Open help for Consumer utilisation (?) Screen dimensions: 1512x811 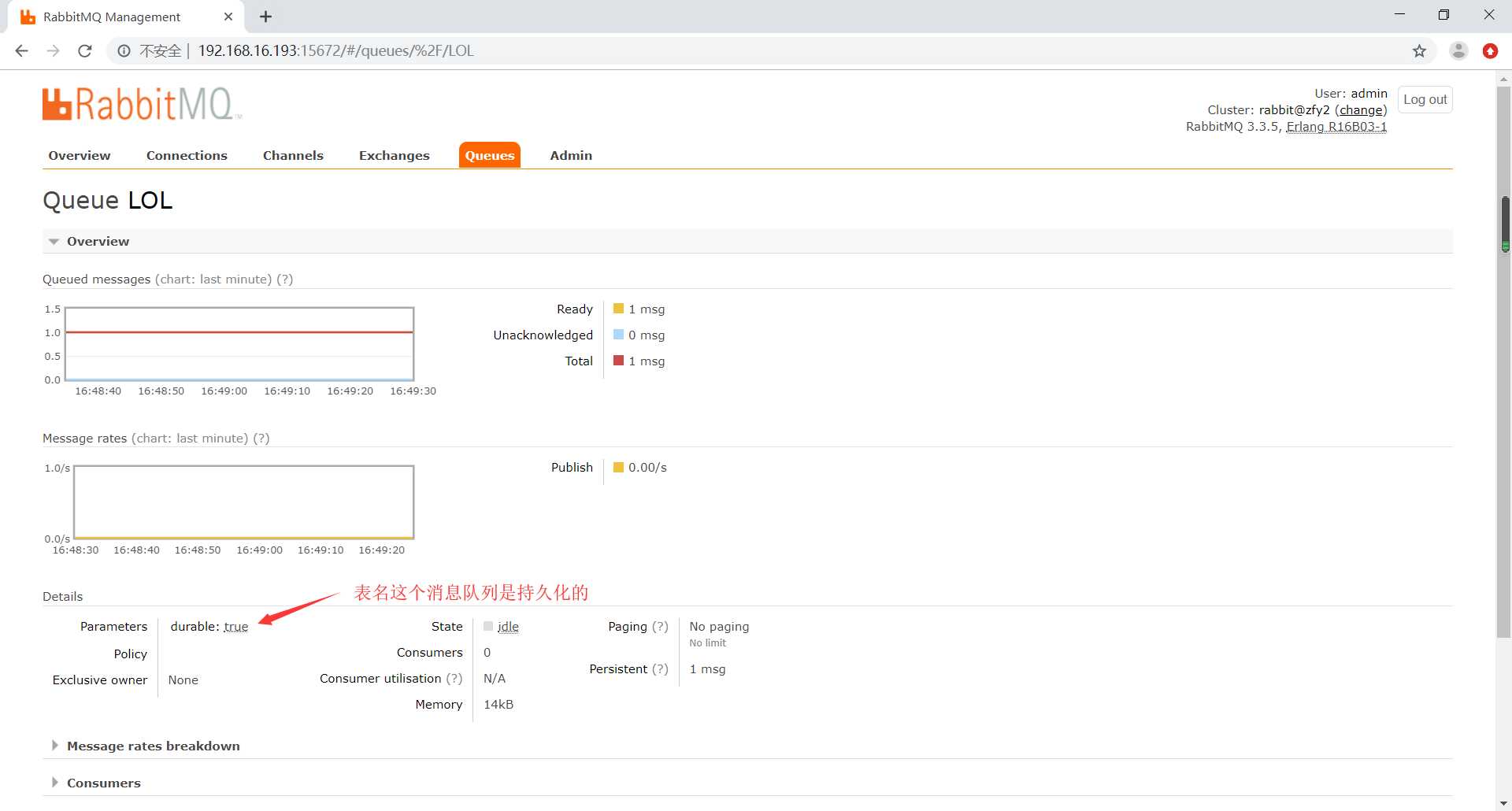454,679
